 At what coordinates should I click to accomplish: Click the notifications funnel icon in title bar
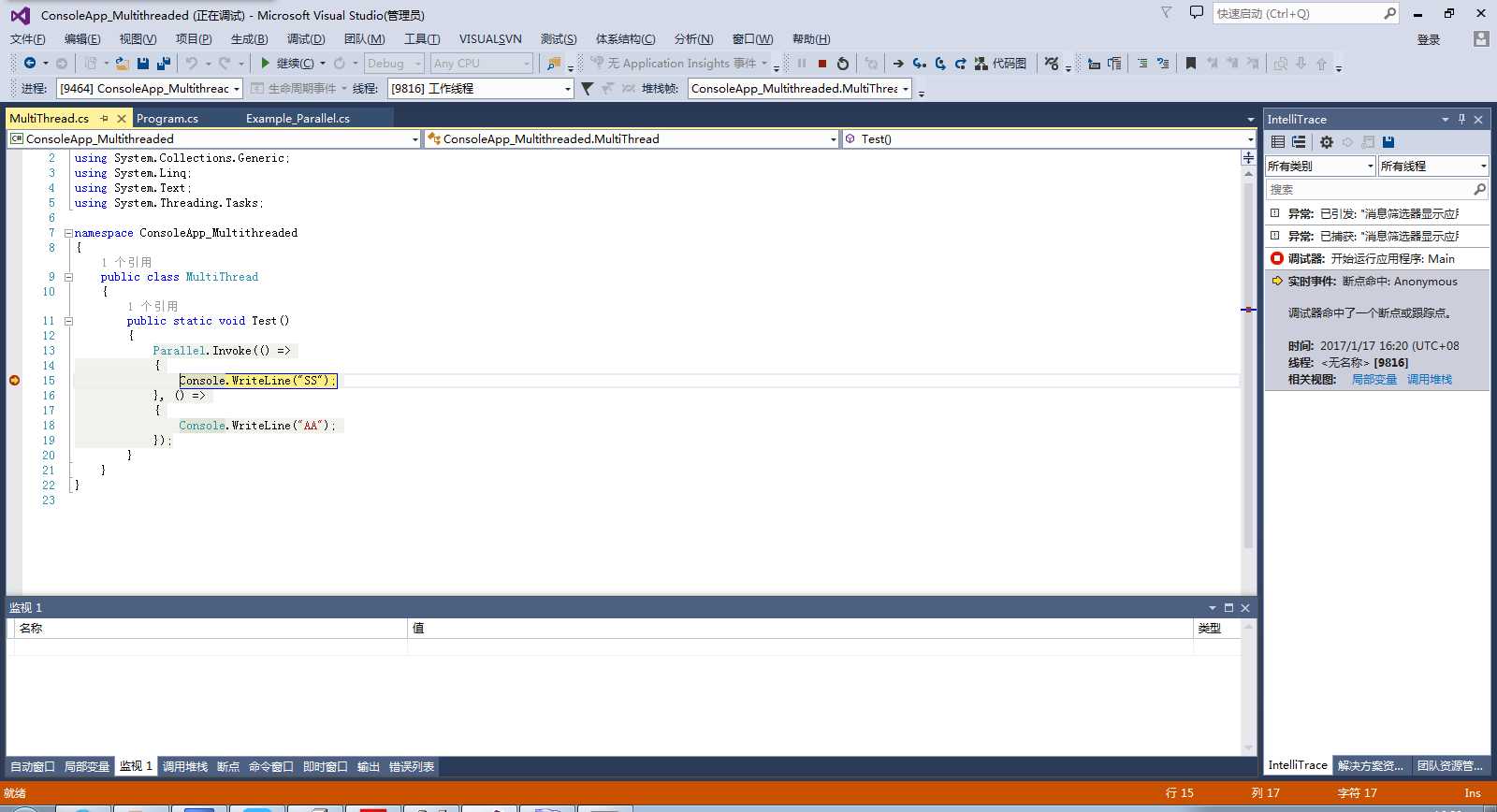(x=1166, y=12)
